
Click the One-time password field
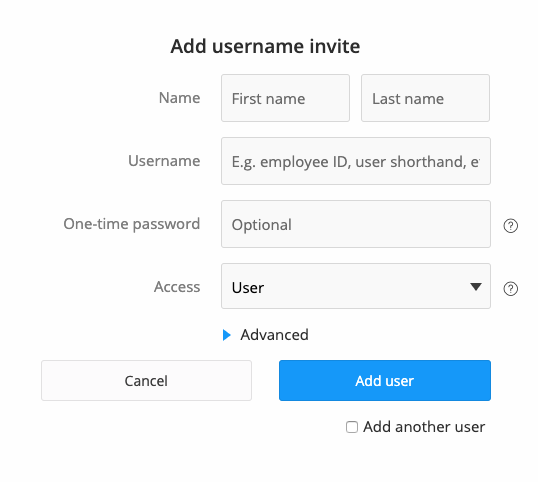(x=356, y=224)
